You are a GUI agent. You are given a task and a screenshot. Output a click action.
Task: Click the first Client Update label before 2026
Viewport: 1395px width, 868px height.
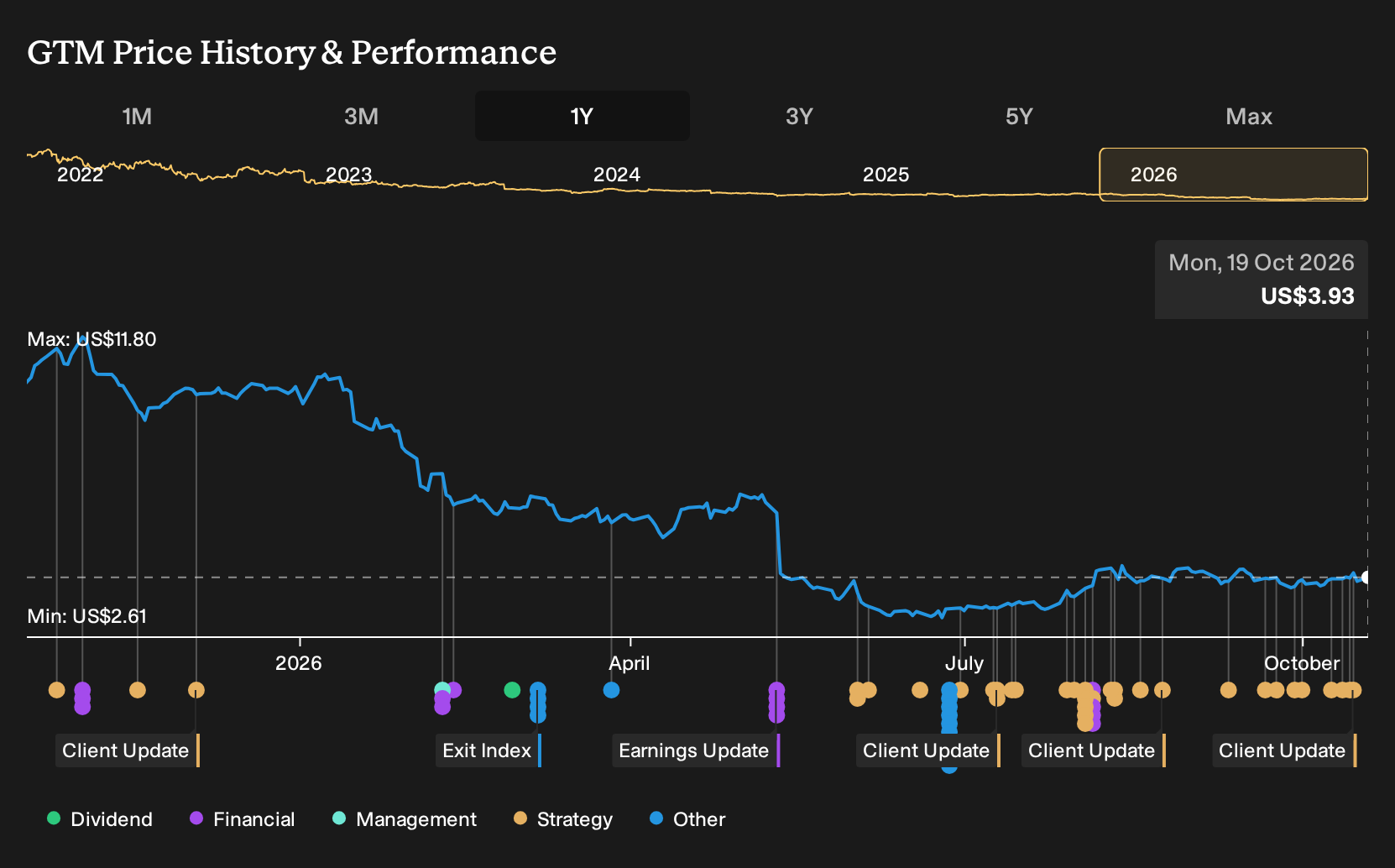(128, 750)
